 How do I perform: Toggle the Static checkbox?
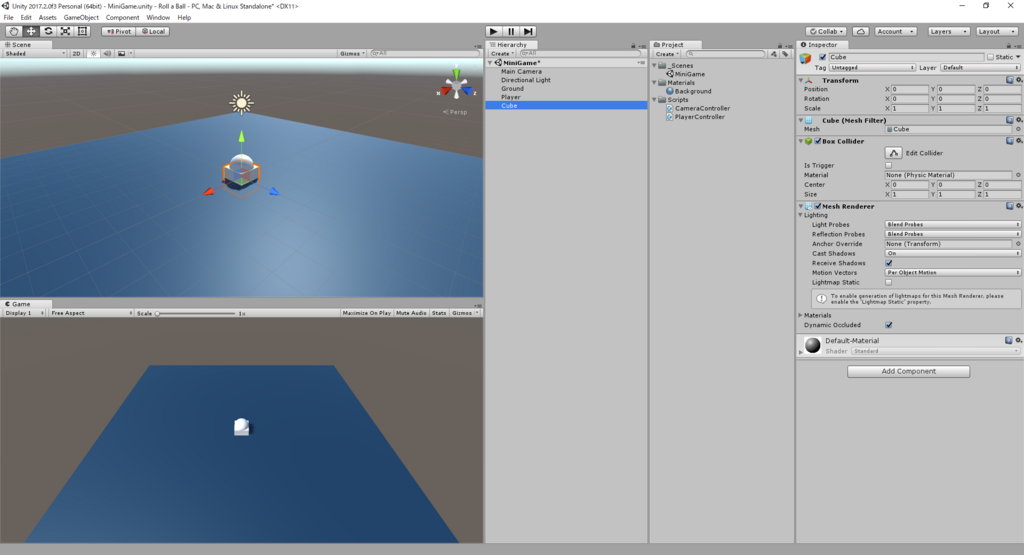click(990, 57)
